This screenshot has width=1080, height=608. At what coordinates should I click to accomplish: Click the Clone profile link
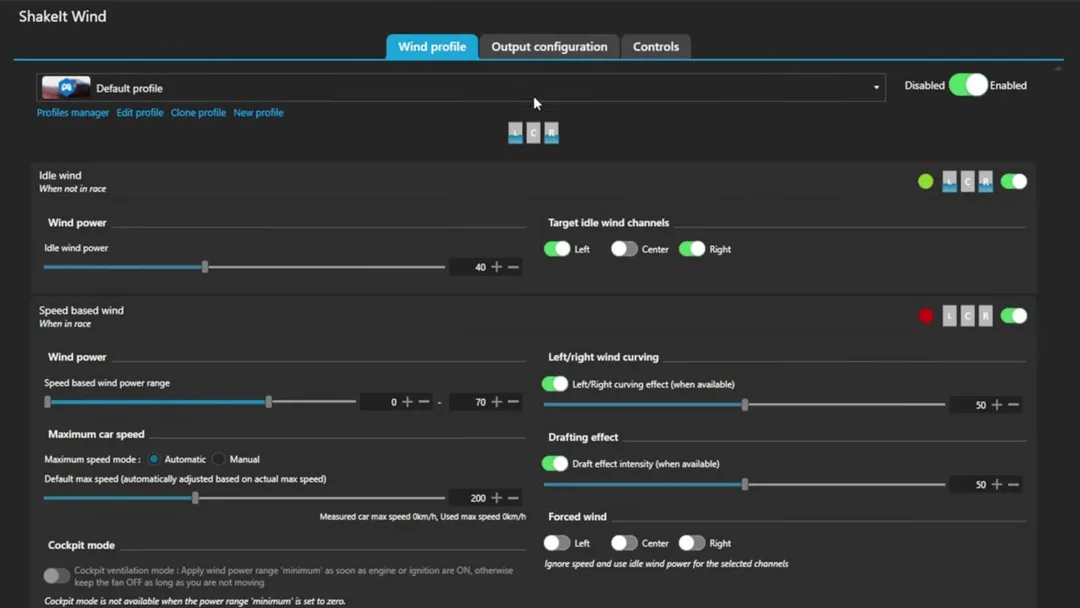coord(198,112)
